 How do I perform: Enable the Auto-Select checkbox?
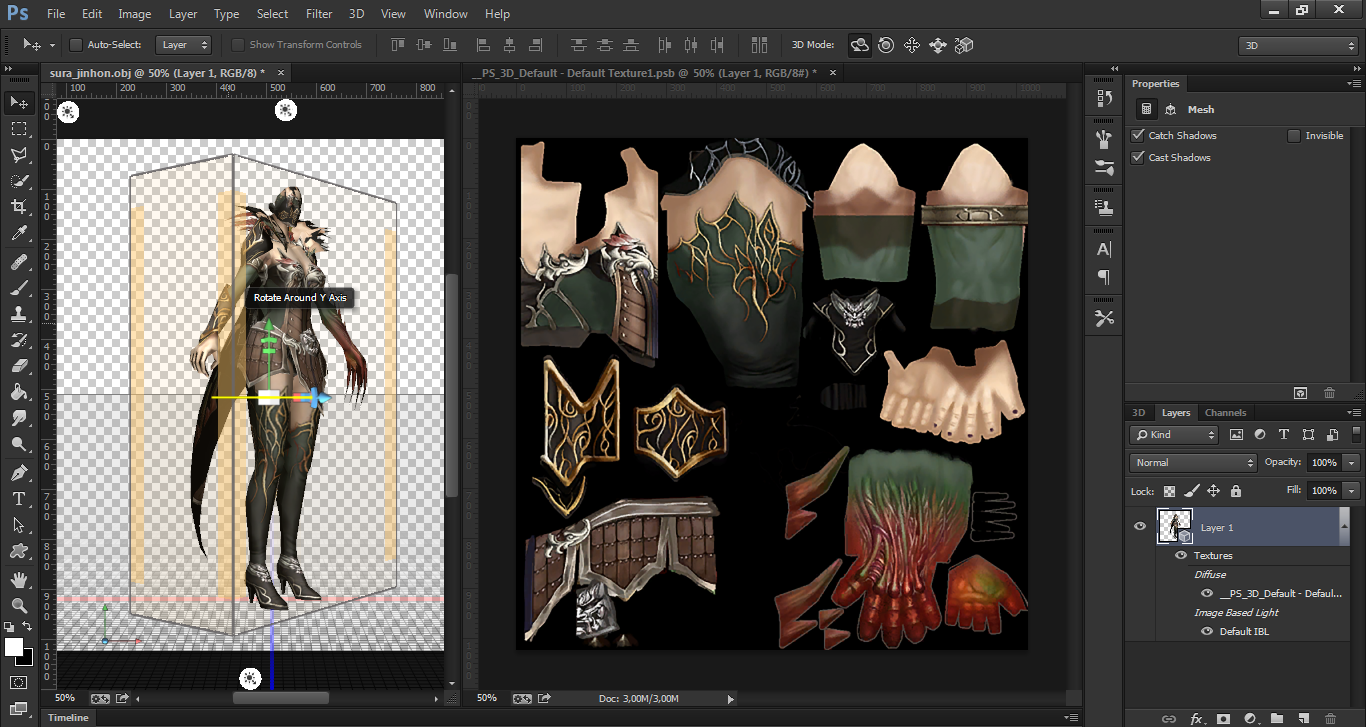click(75, 45)
